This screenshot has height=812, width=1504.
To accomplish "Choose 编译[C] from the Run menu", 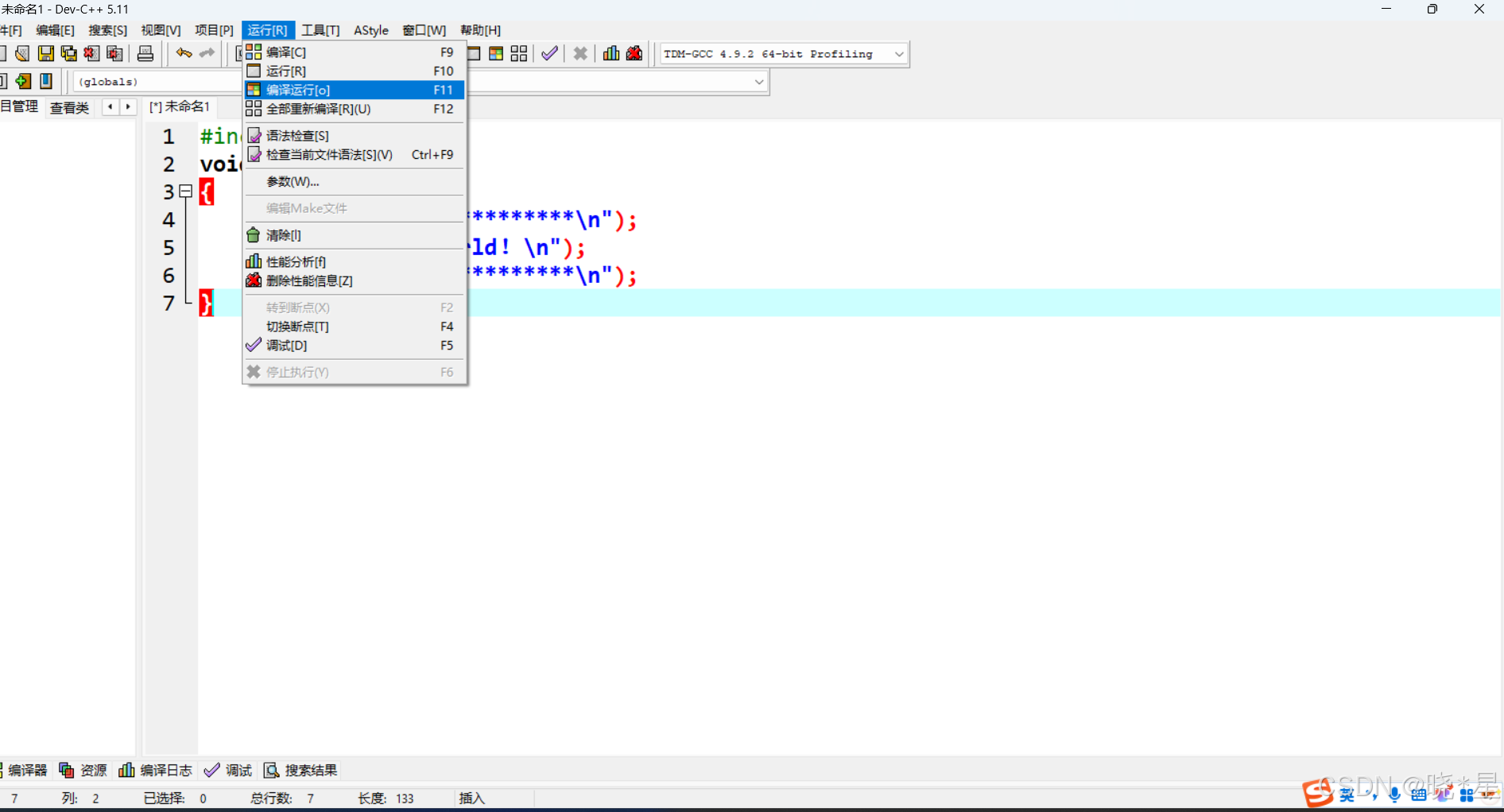I will 354,52.
